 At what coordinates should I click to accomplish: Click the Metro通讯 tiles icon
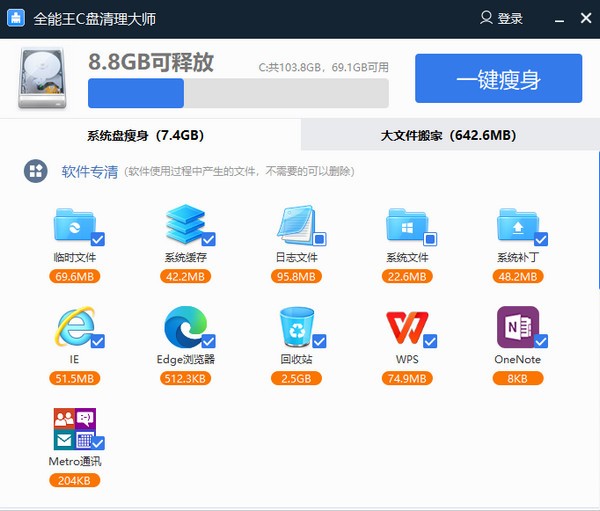coord(73,429)
